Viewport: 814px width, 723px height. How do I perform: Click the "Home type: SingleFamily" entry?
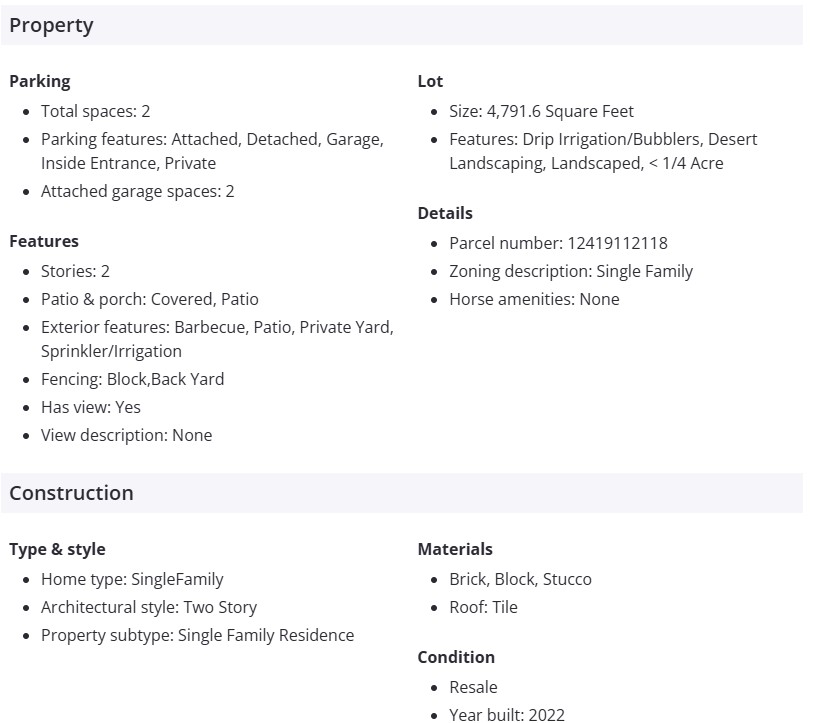[132, 579]
